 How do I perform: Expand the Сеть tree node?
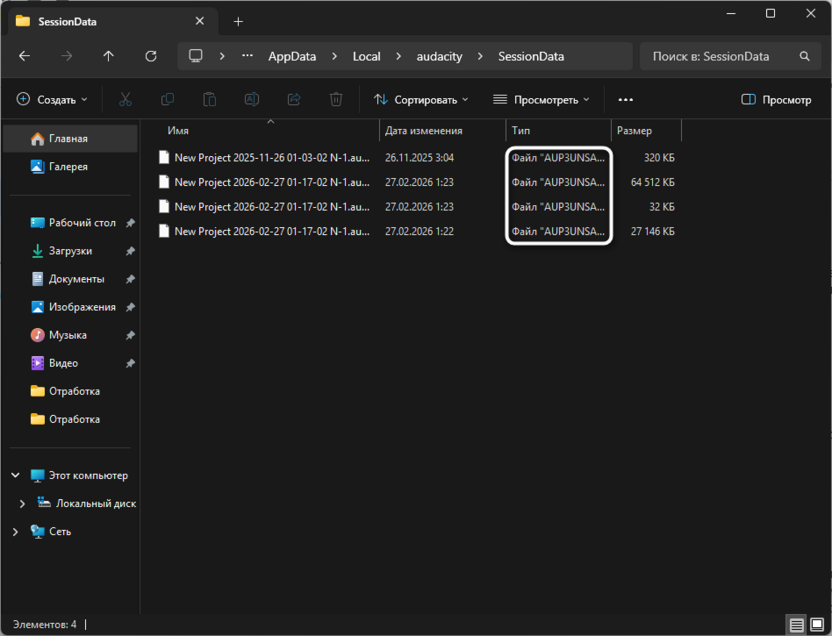pos(15,531)
